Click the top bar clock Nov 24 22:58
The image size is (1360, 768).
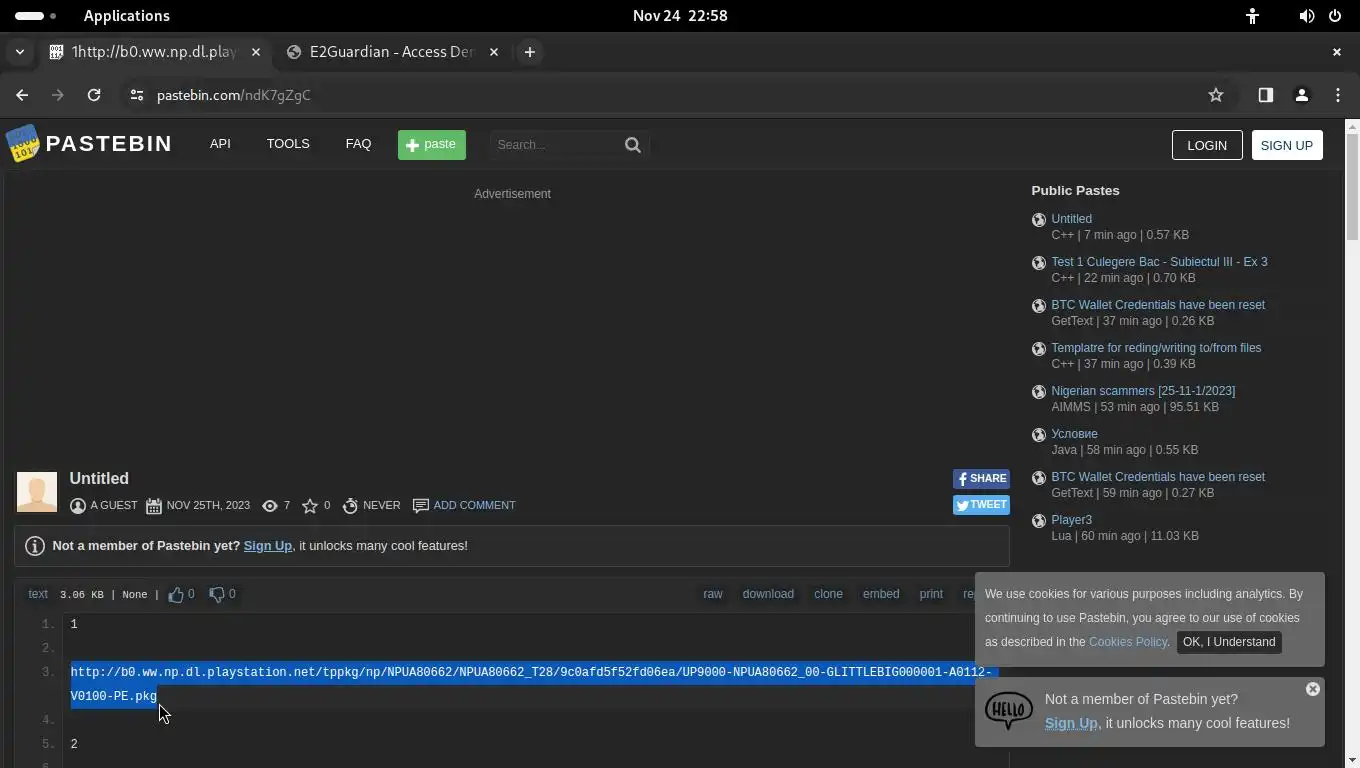coord(680,16)
